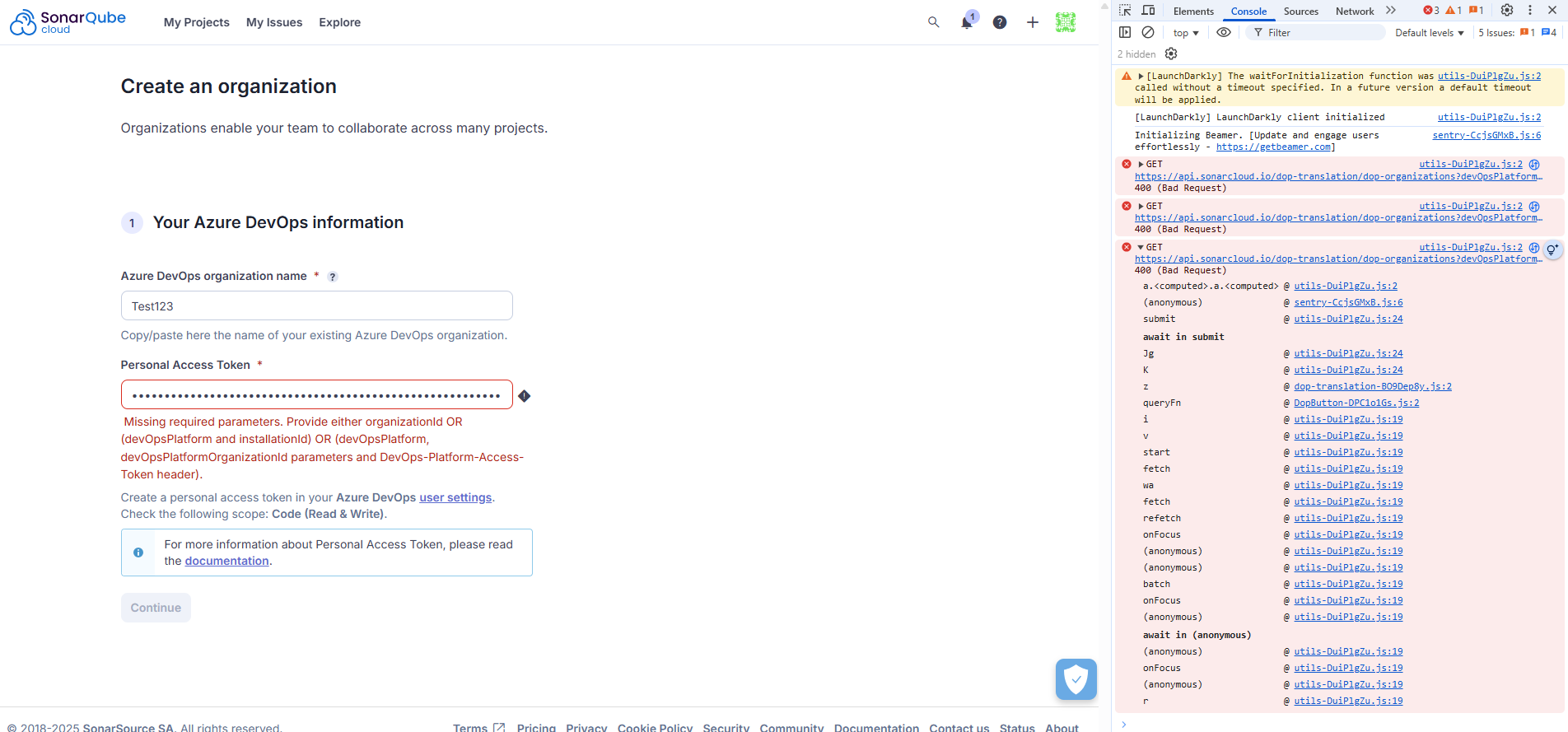Open console settings gear next to 2 hidden
The height and width of the screenshot is (732, 1568).
1171,54
